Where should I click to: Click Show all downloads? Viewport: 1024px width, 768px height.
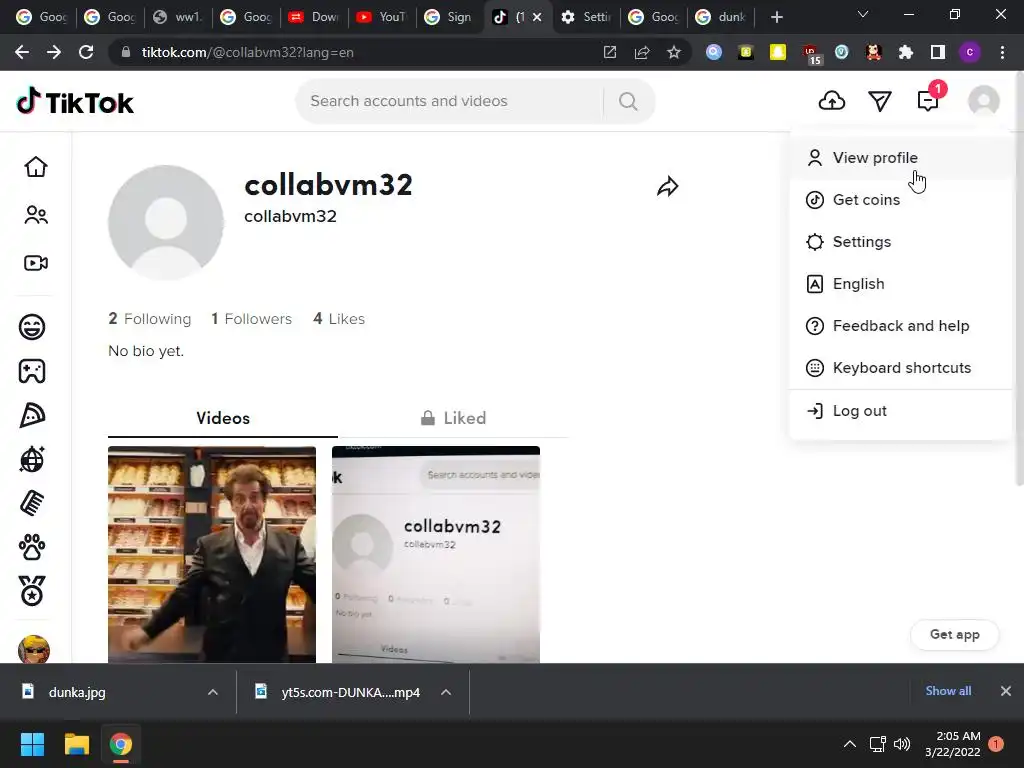pyautogui.click(x=948, y=691)
